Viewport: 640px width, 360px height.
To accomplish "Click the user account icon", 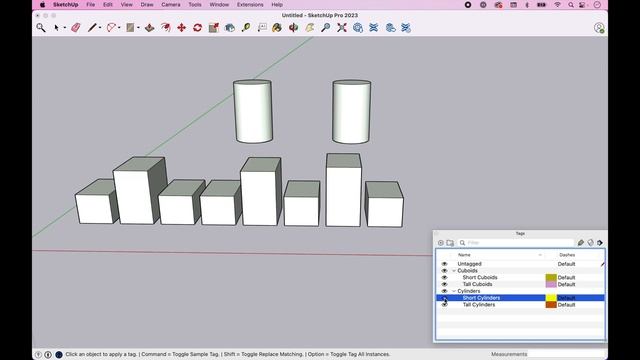I will [x=599, y=28].
